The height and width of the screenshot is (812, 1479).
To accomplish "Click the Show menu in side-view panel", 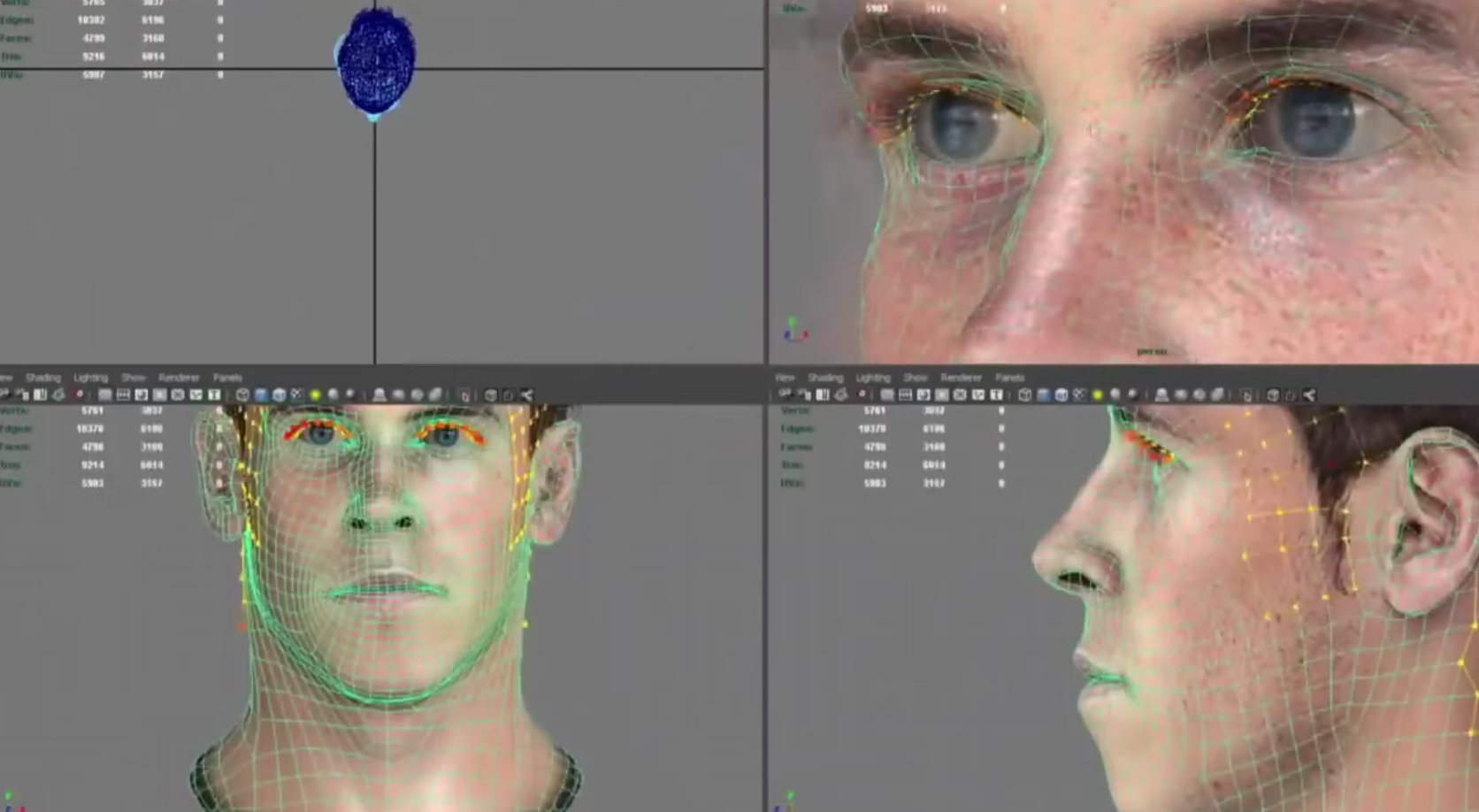I will click(x=915, y=378).
